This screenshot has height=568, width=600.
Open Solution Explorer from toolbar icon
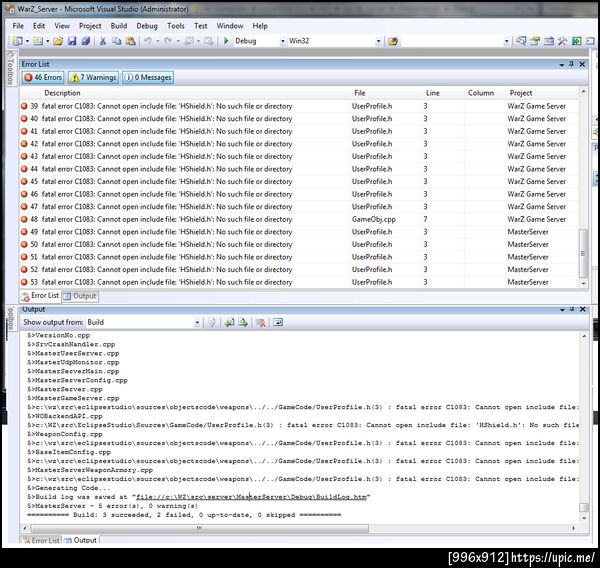point(521,41)
